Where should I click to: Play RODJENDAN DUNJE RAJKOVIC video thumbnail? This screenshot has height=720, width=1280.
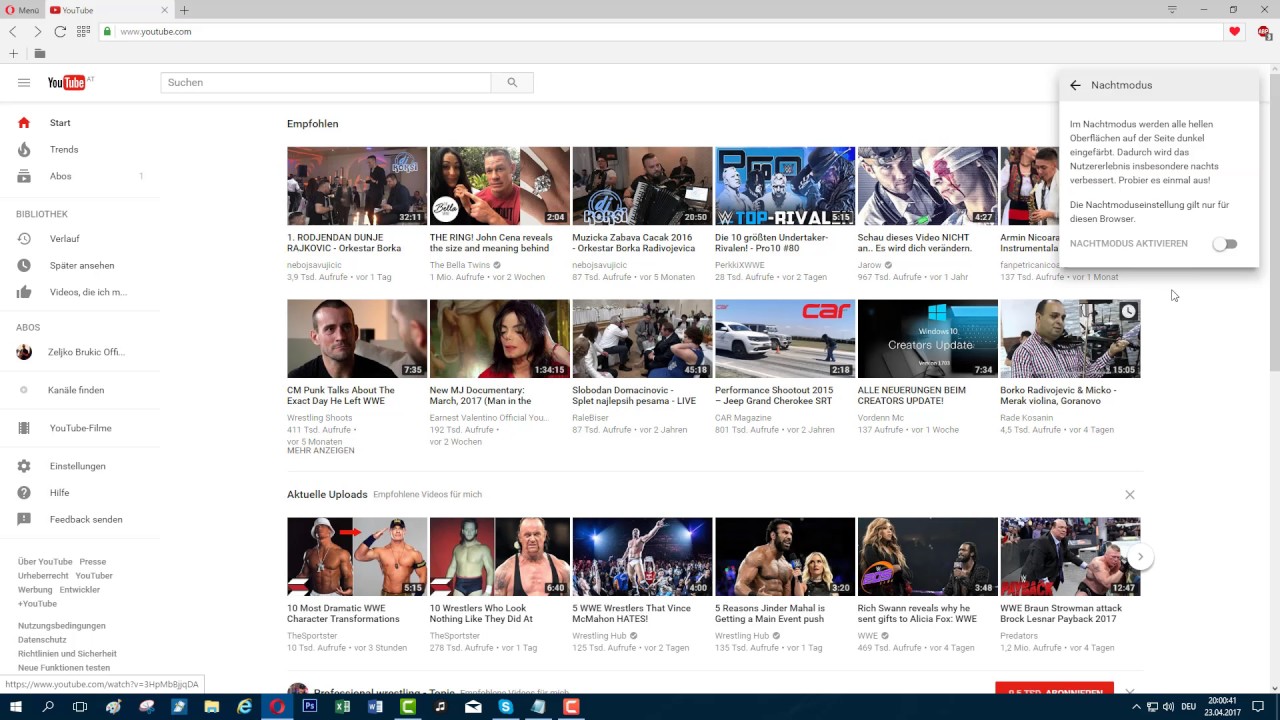point(357,186)
